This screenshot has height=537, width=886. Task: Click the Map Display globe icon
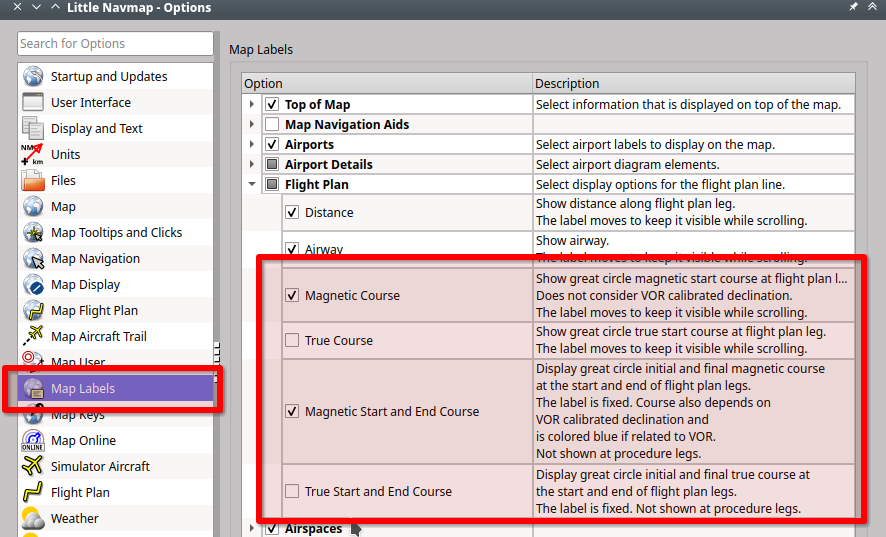point(33,284)
